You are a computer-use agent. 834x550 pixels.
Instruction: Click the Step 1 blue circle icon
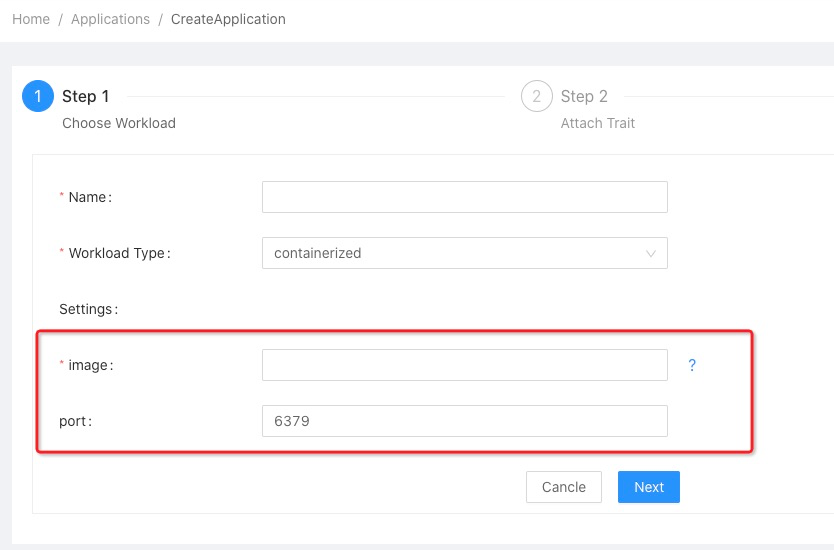coord(38,96)
